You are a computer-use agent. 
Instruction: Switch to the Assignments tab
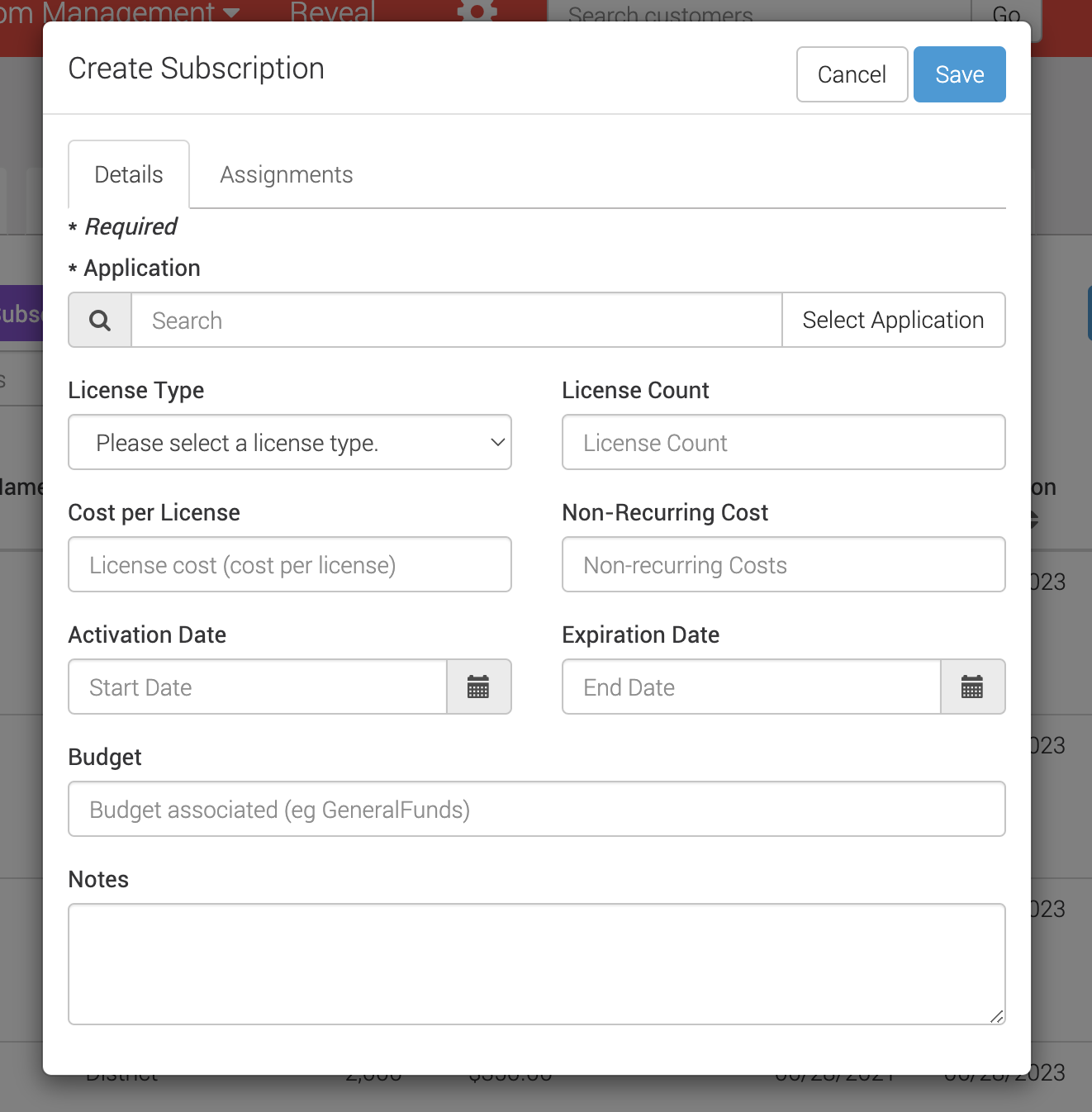click(x=287, y=174)
